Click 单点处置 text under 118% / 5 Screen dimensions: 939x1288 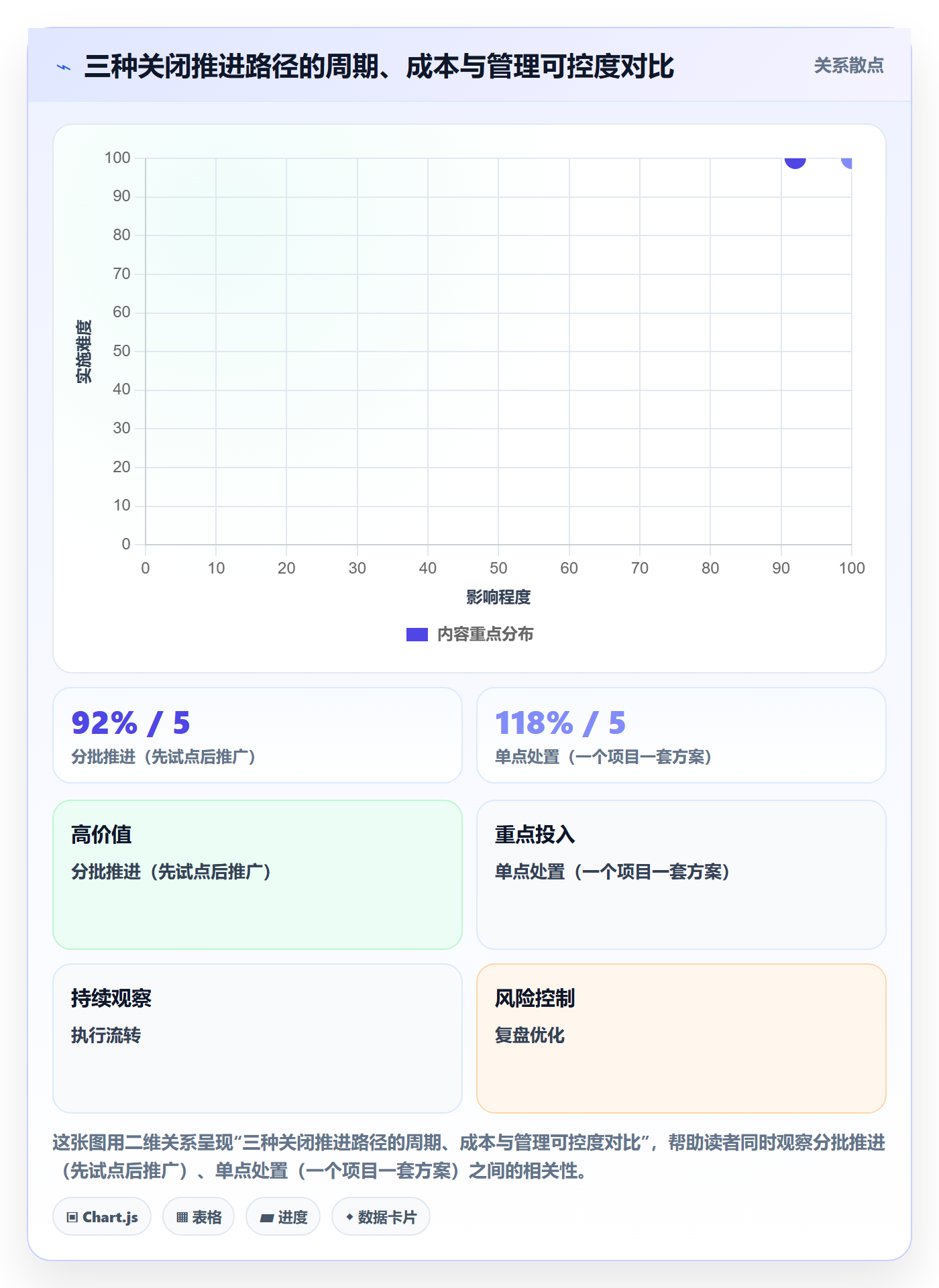coord(603,757)
